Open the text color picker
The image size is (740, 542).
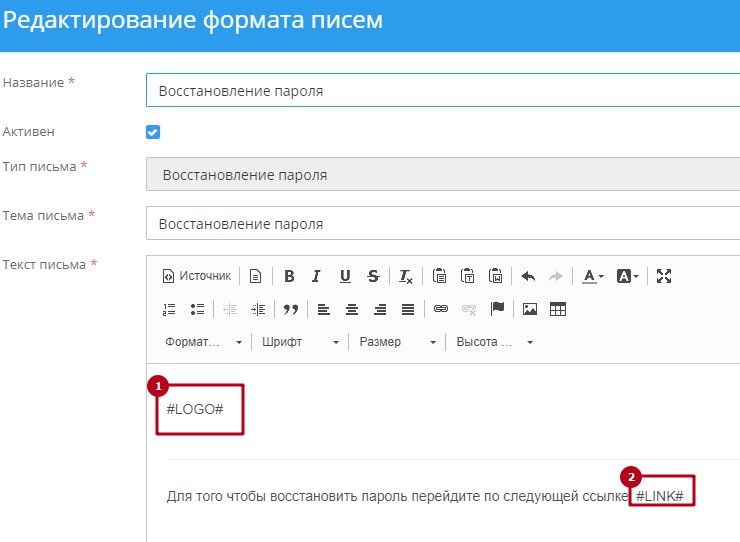tap(592, 276)
